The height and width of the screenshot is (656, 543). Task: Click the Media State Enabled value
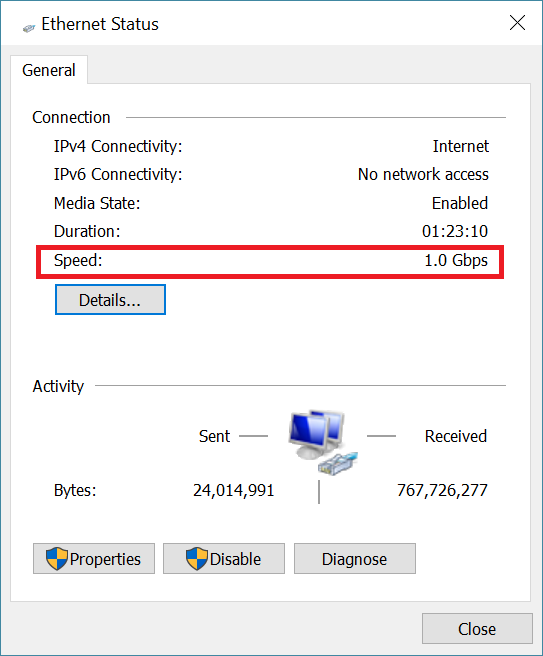(x=460, y=203)
